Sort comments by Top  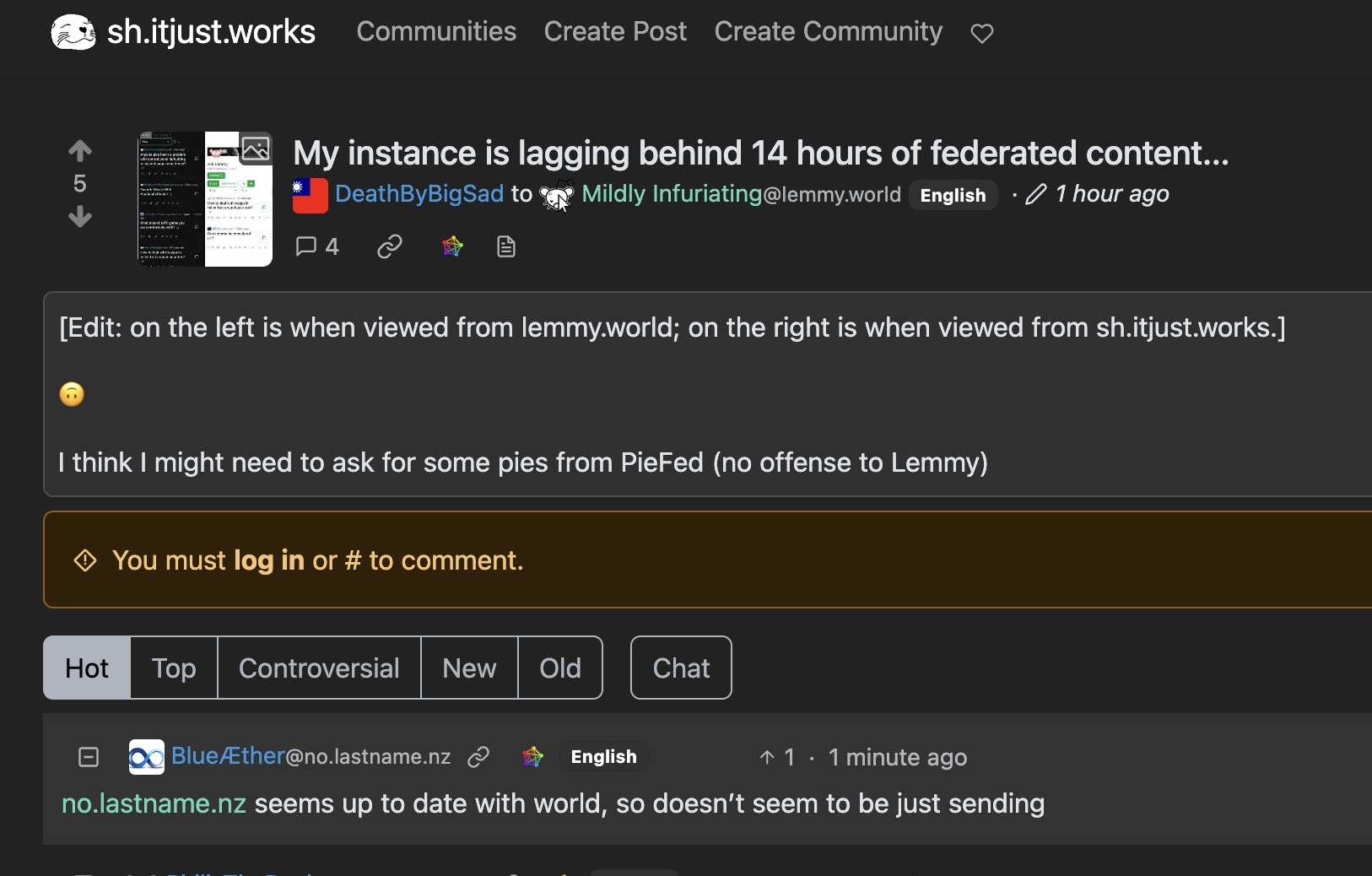click(x=174, y=668)
